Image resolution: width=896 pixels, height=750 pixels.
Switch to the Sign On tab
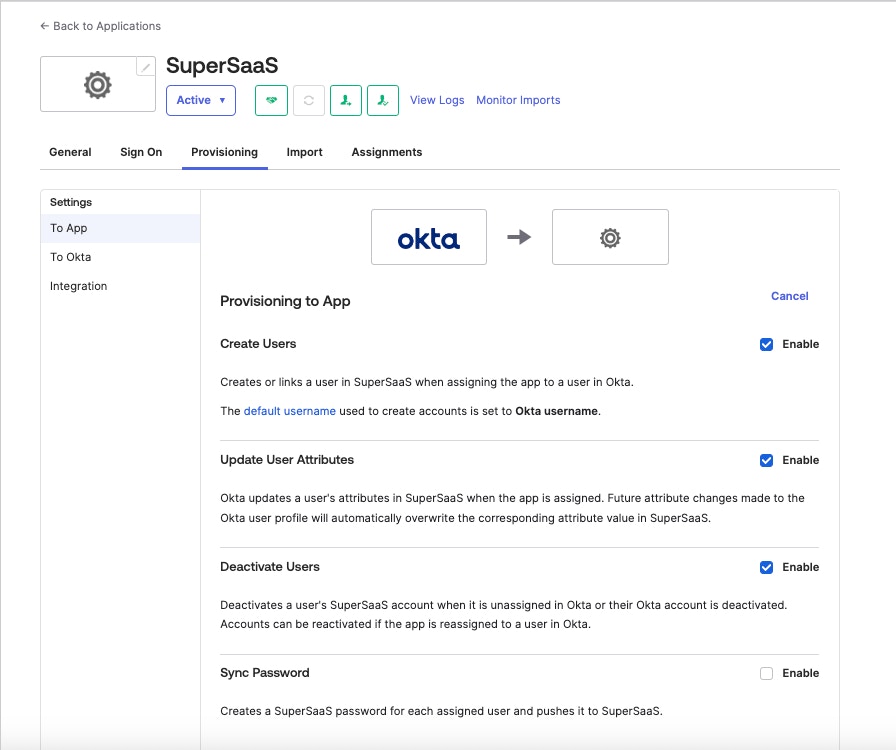[x=141, y=152]
